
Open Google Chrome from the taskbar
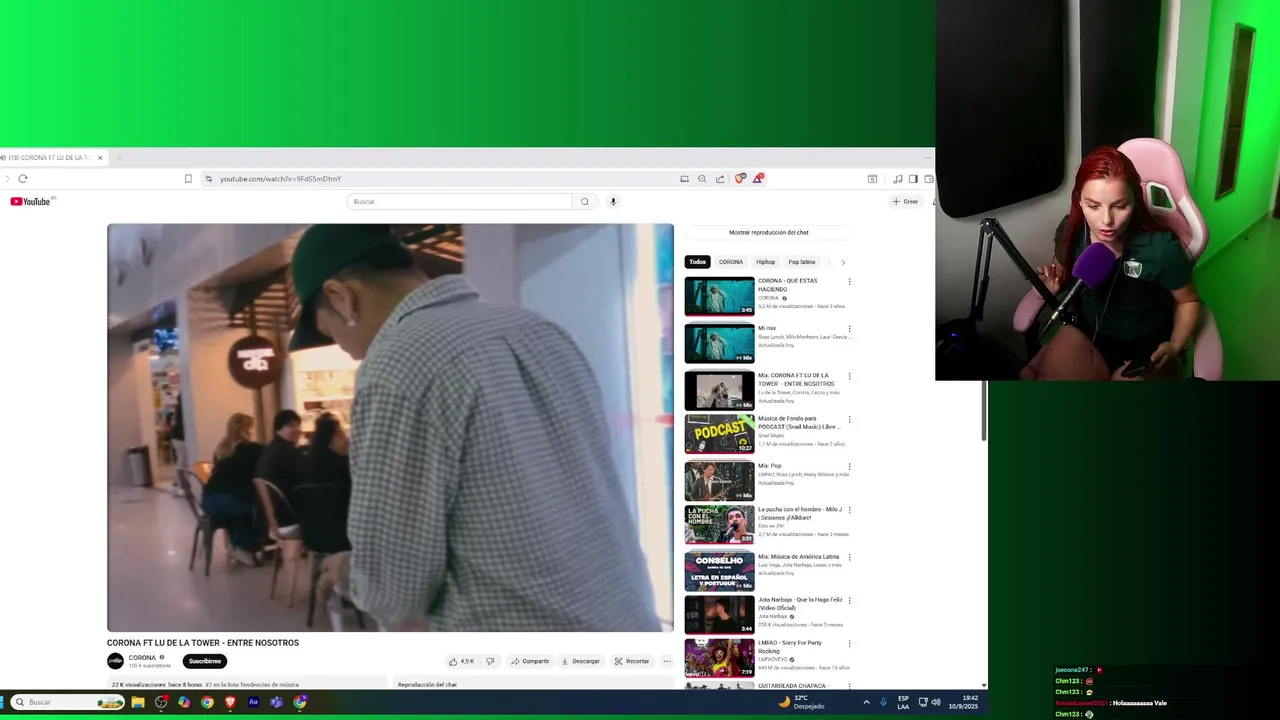pos(207,702)
